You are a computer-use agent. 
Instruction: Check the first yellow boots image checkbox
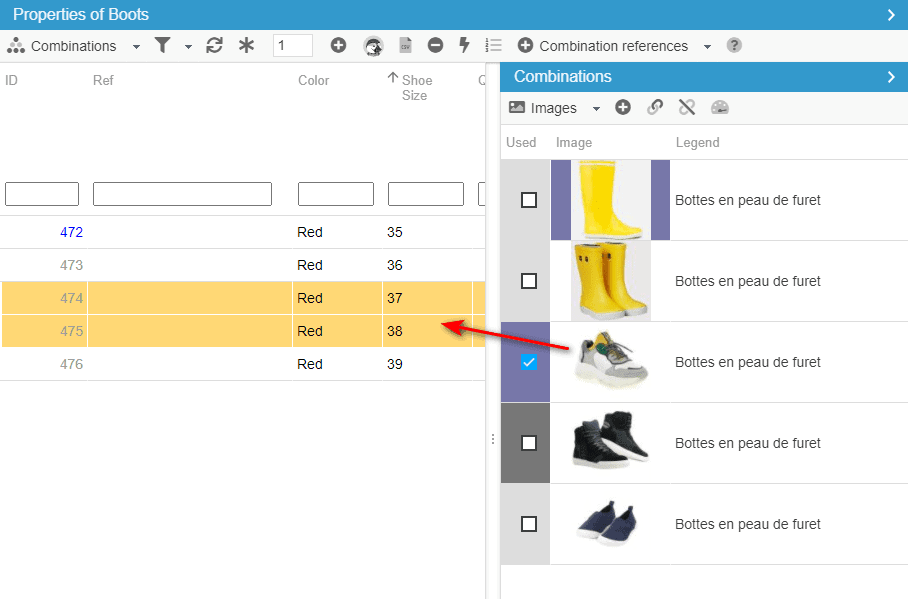point(529,200)
